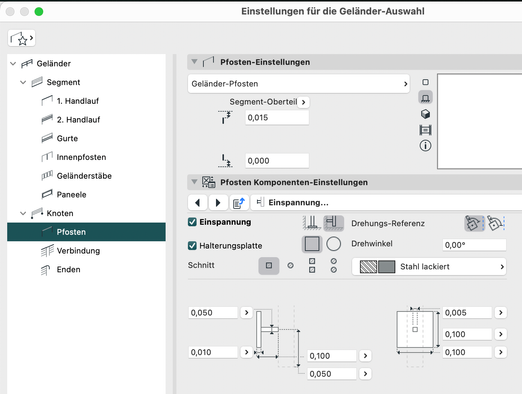The image size is (522, 394).
Task: Open arrow beside 0,005 value
Action: coord(501,313)
